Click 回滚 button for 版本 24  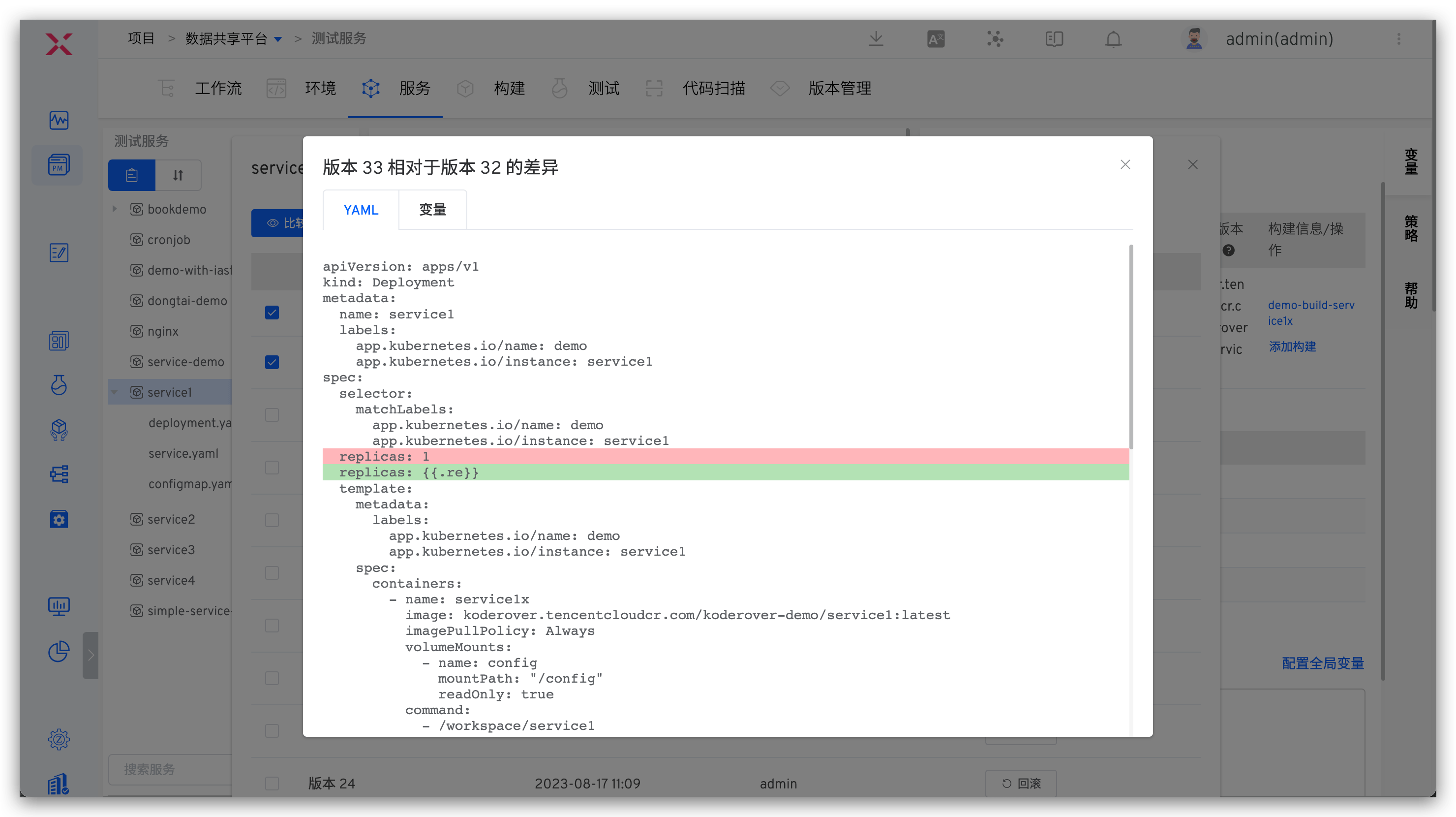1021,783
